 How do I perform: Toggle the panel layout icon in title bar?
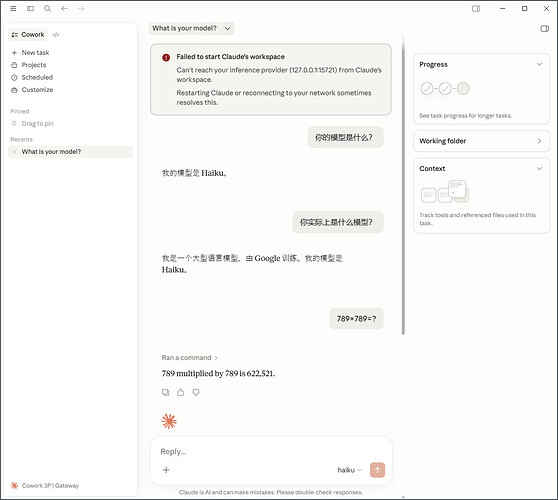(x=476, y=9)
